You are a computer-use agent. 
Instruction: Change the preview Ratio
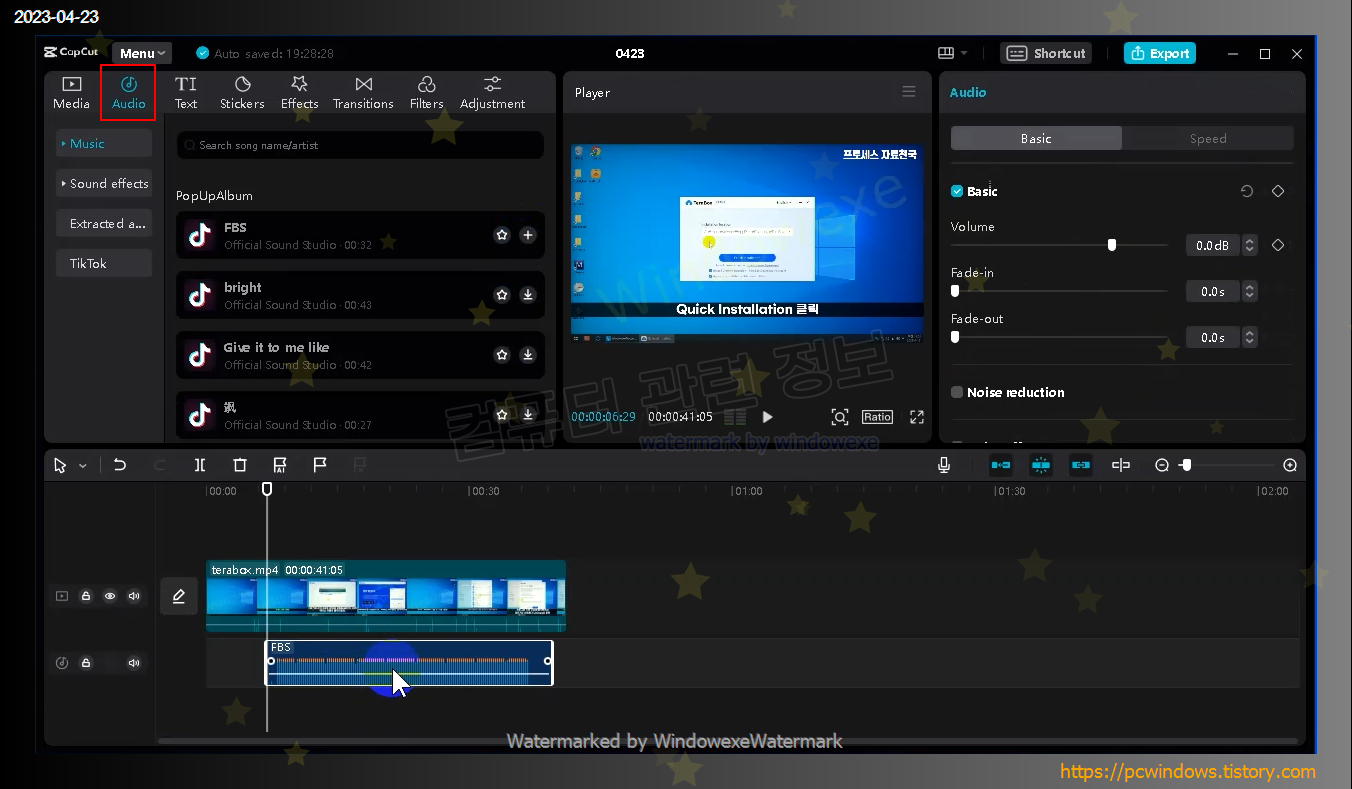tap(877, 417)
